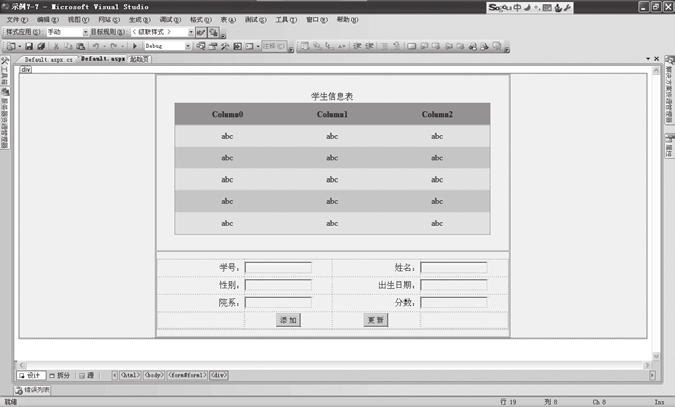Click the 性别 text box
The image size is (675, 407).
tap(278, 285)
